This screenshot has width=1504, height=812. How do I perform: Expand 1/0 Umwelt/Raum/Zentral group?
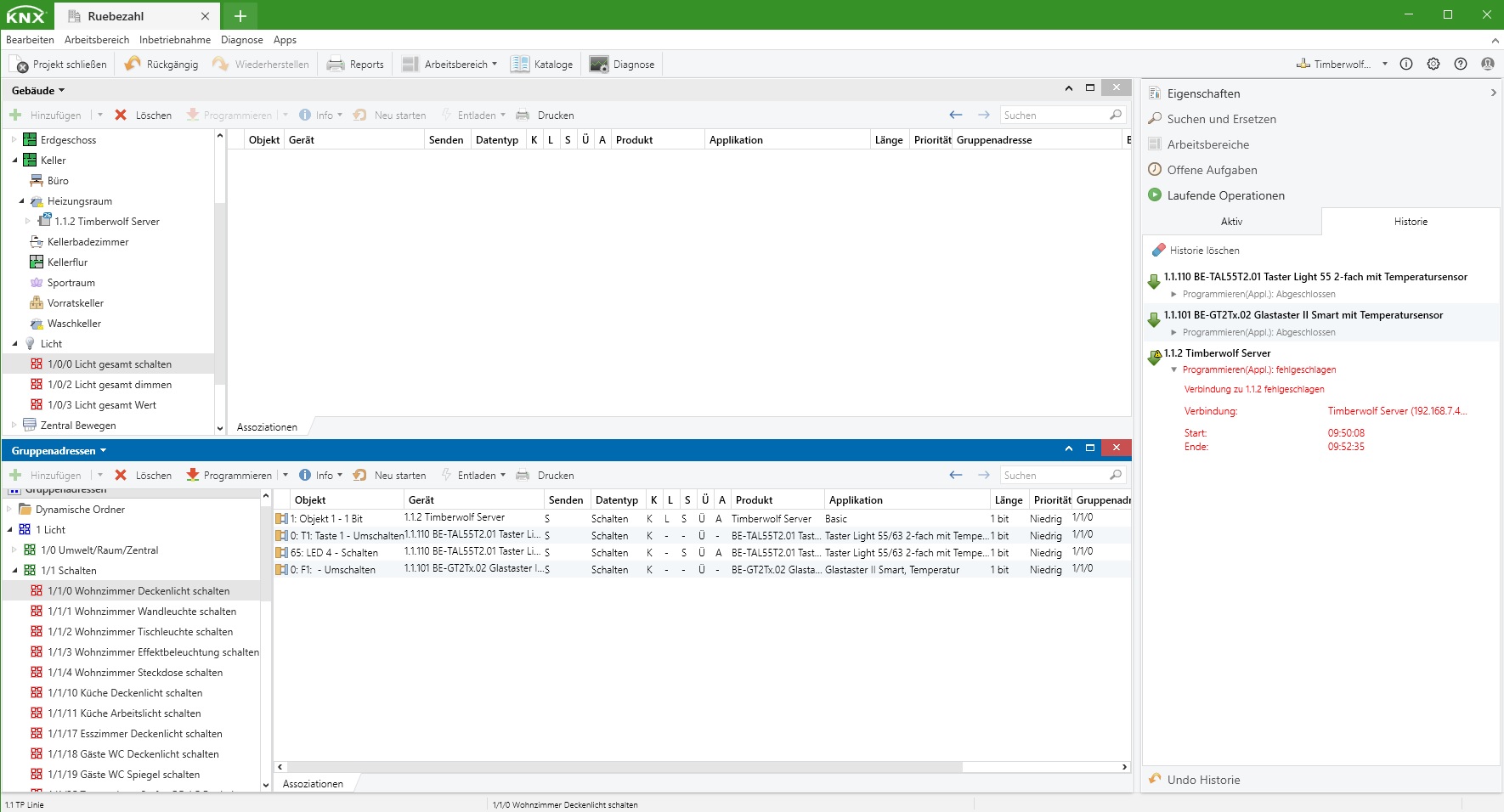click(14, 550)
